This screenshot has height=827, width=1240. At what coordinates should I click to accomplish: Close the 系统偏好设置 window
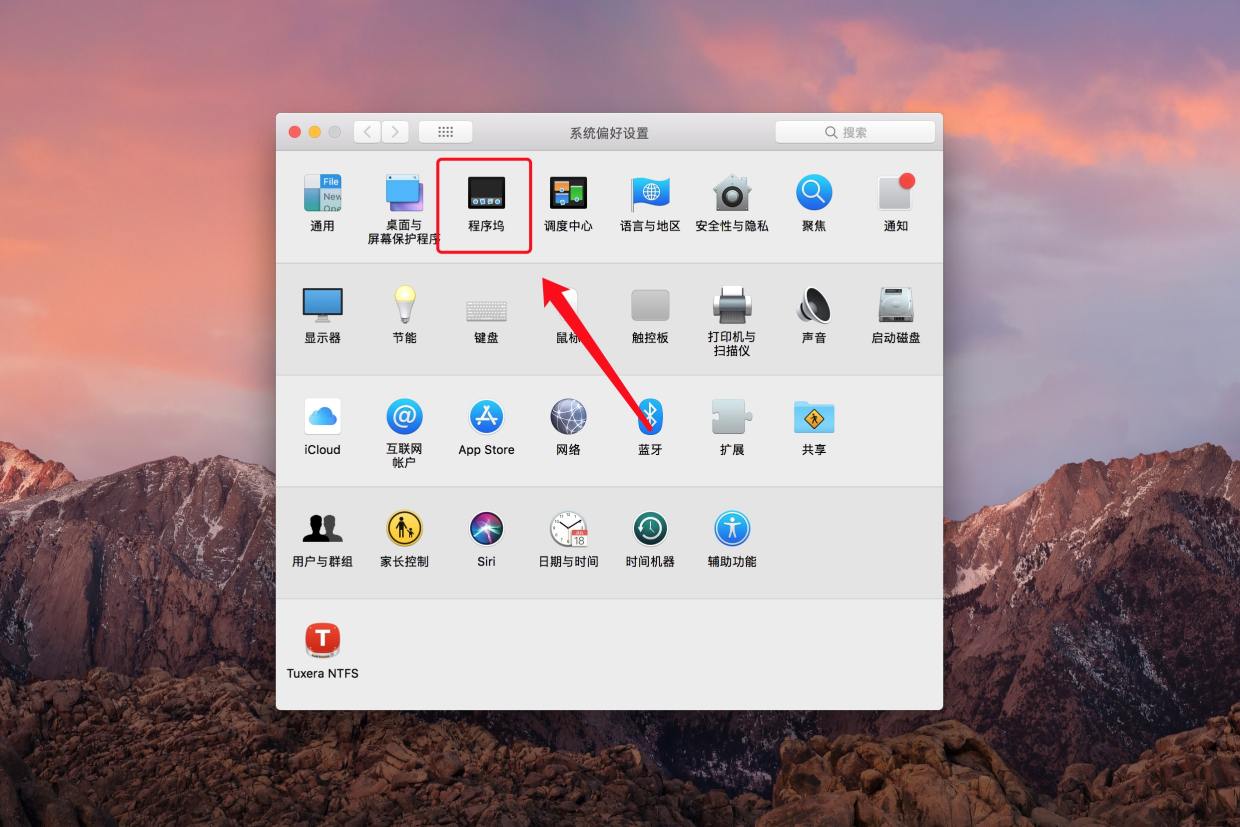(295, 132)
